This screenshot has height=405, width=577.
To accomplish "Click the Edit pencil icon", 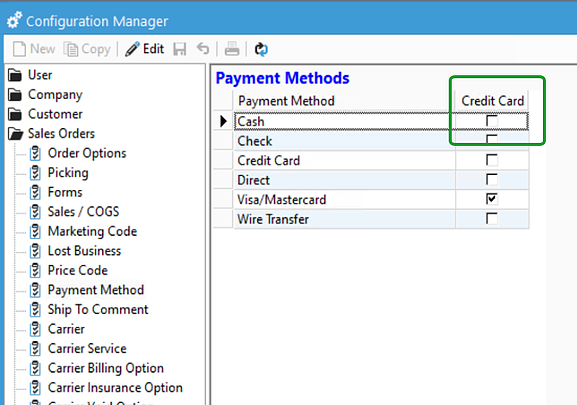I will 132,49.
